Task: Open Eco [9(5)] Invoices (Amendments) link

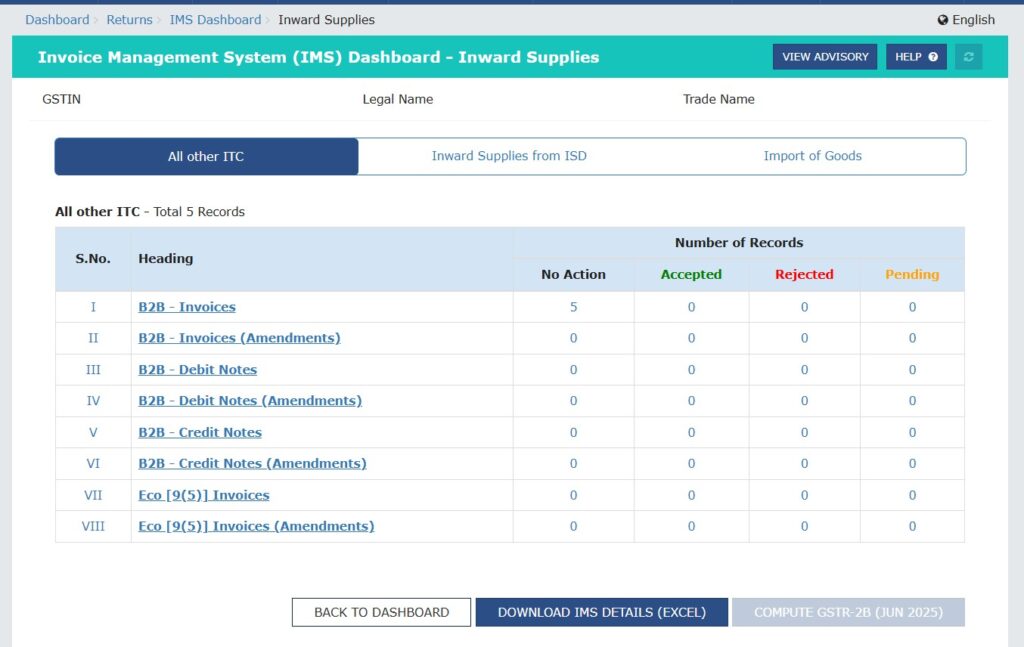Action: (256, 526)
